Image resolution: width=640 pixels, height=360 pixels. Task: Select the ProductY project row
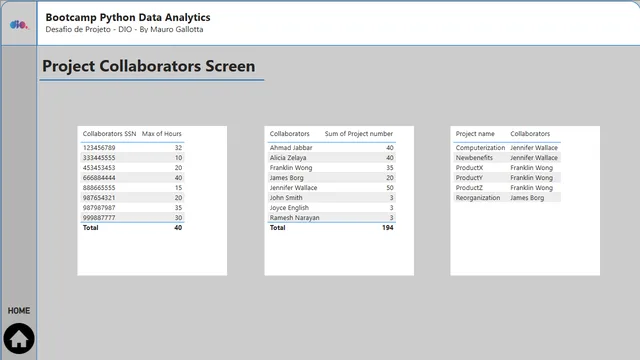tap(507, 178)
